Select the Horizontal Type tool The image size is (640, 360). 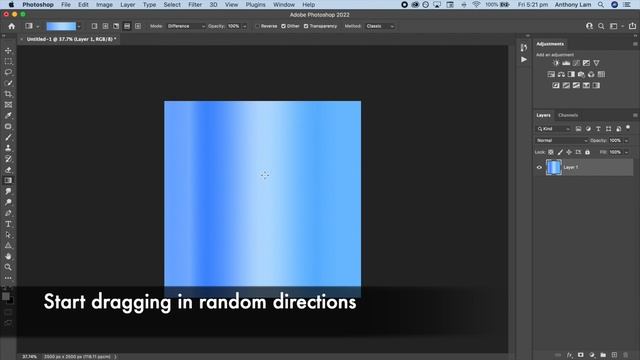click(x=8, y=224)
